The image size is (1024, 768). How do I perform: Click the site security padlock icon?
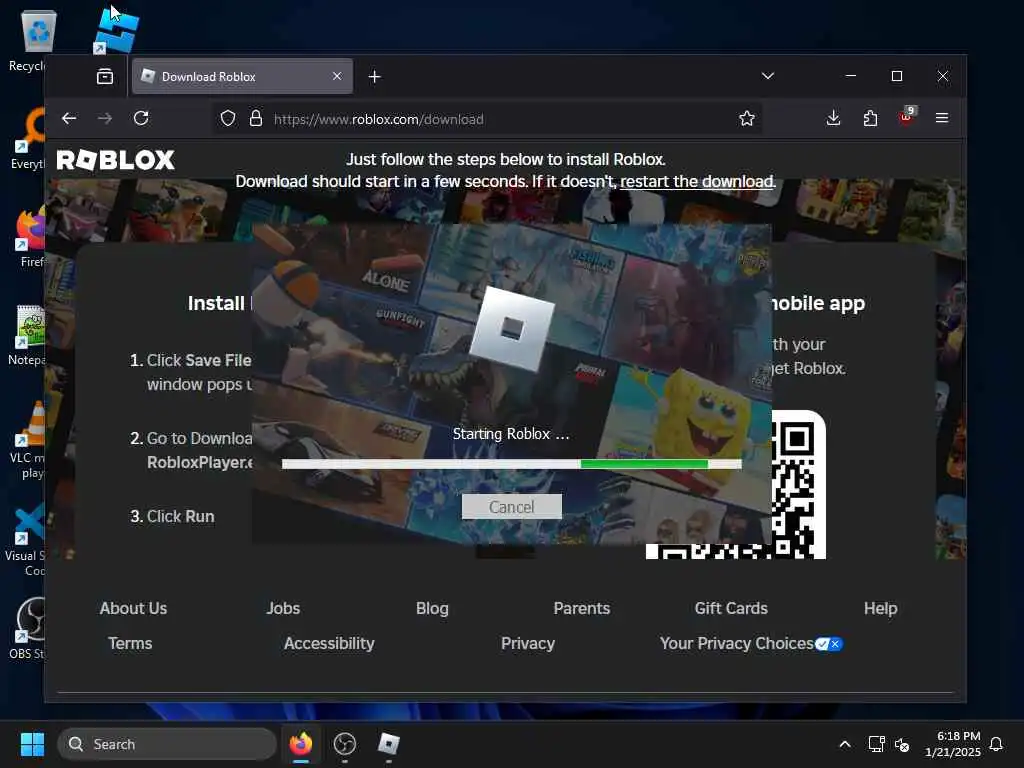(256, 118)
